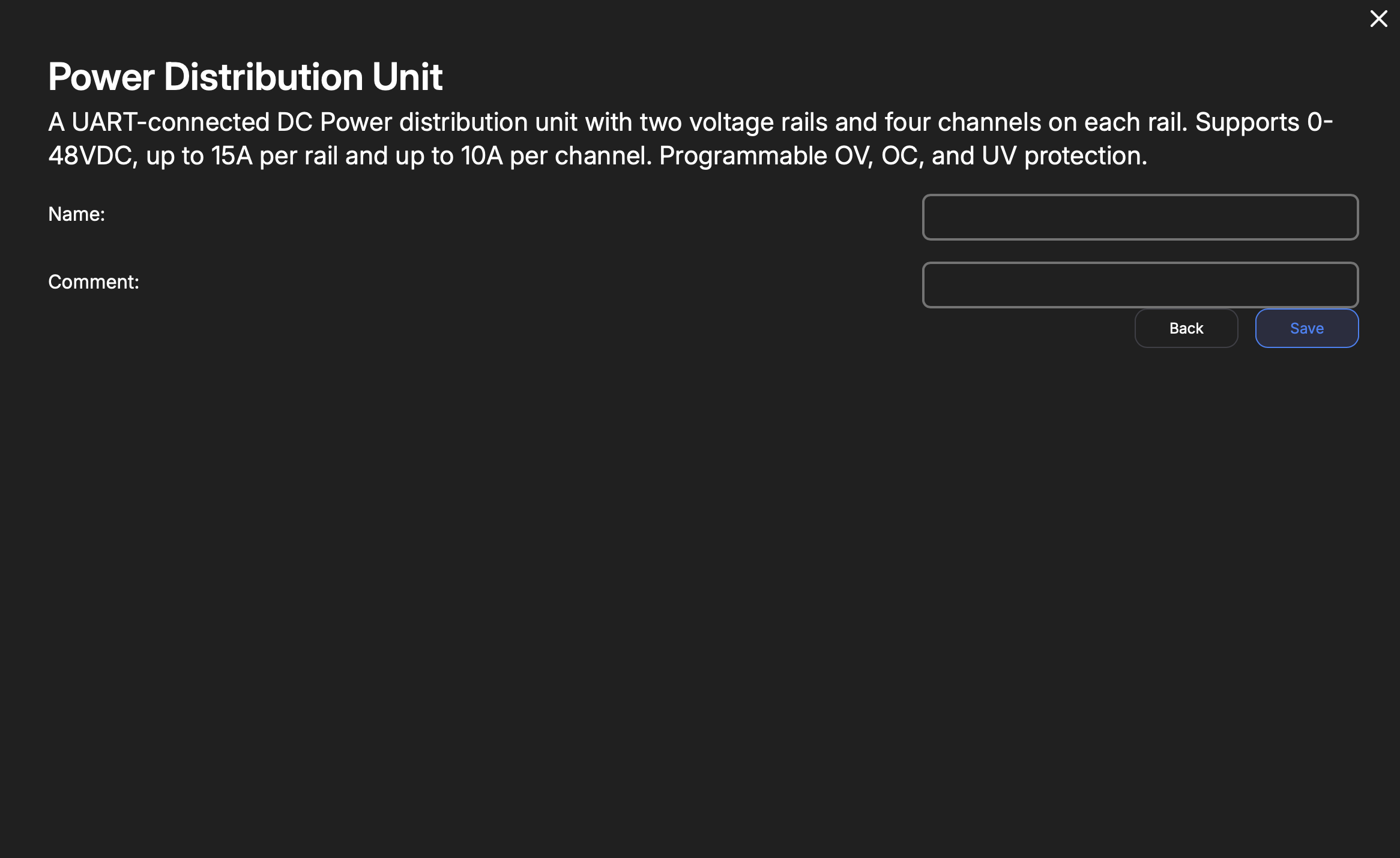Go back using the Back button
The image size is (1400, 858).
pos(1186,328)
